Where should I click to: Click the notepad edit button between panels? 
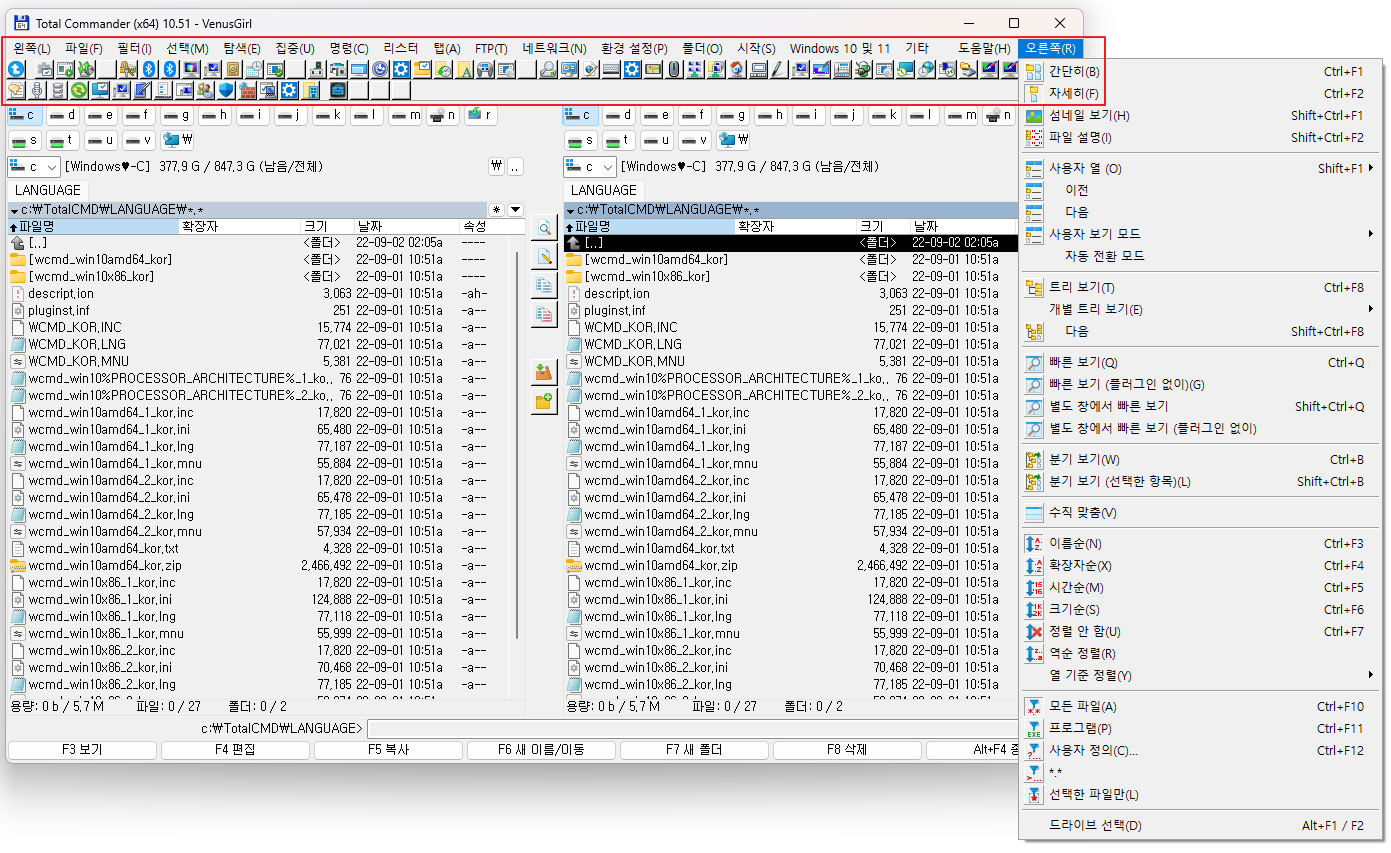coord(544,257)
